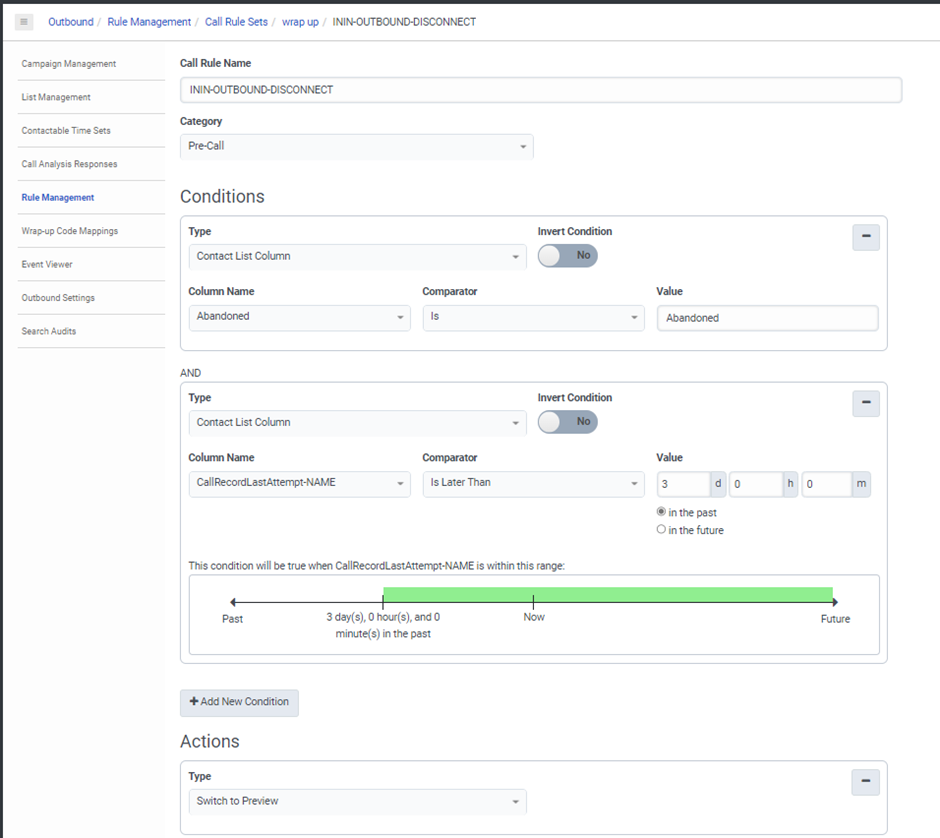The width and height of the screenshot is (940, 838).
Task: Select the 'in the future' radio option
Action: pos(661,529)
